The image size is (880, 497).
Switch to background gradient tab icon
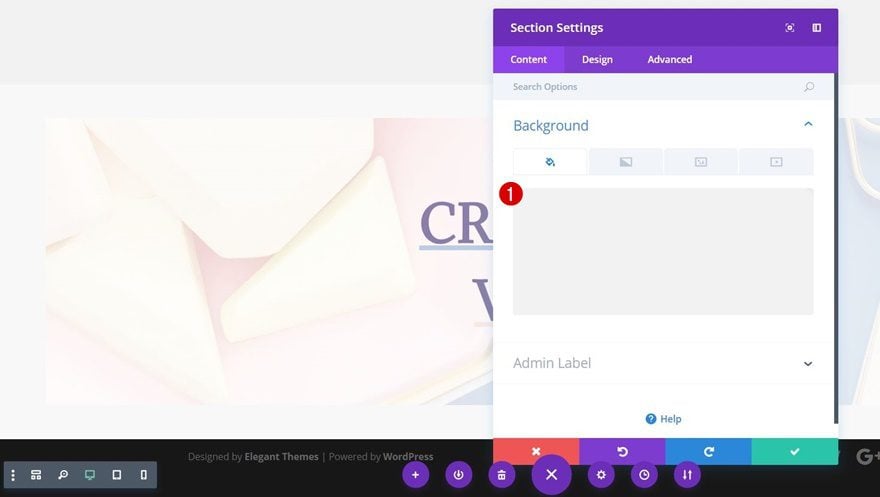[626, 162]
